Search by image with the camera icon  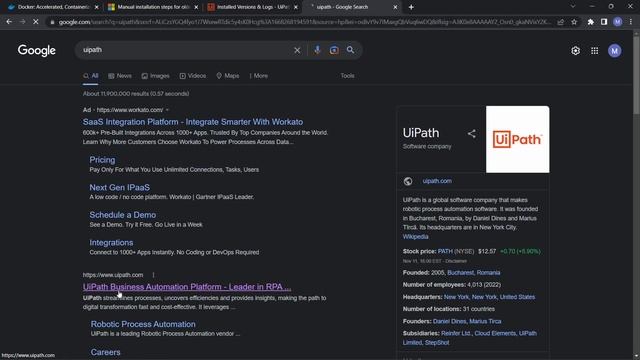pos(334,50)
